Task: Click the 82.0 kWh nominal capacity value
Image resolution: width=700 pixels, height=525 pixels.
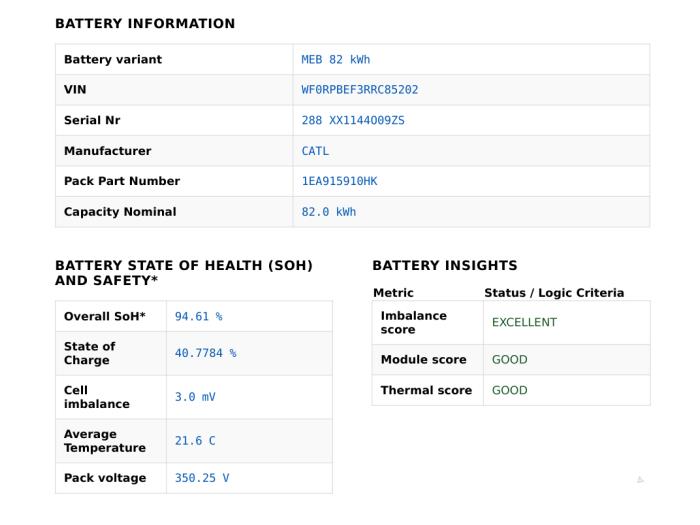Action: [329, 212]
